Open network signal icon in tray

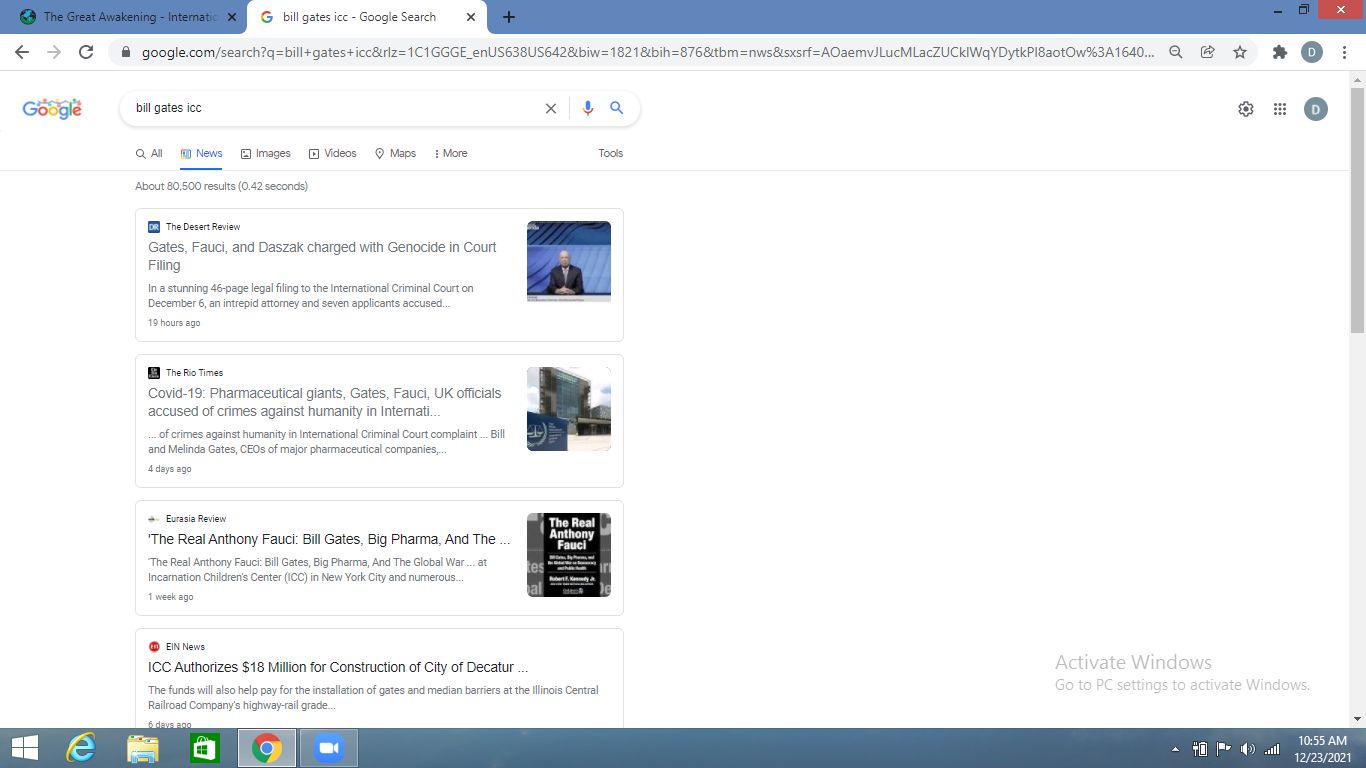pyautogui.click(x=1272, y=748)
